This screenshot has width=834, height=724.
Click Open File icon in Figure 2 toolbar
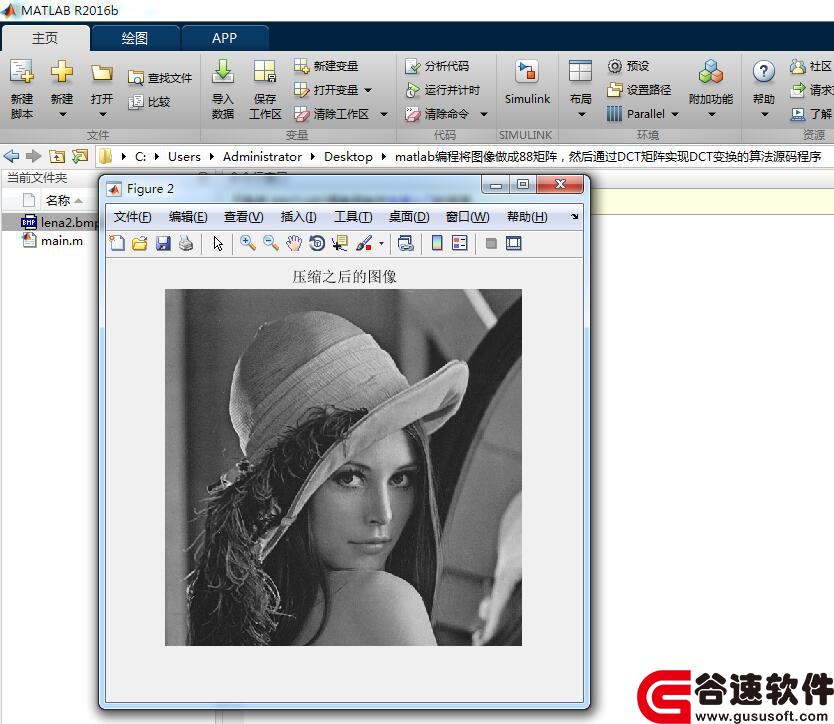(x=140, y=244)
